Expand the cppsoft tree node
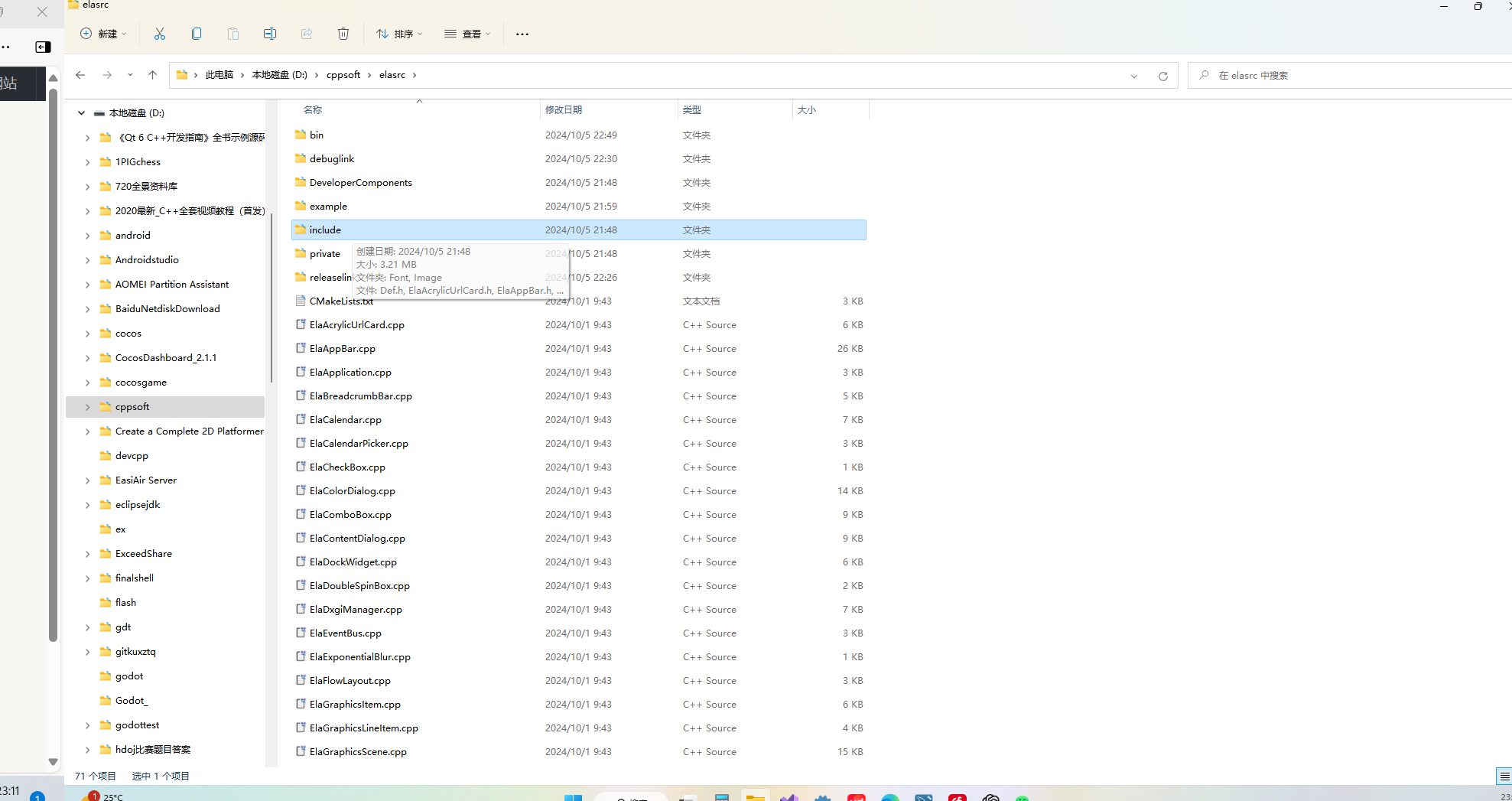 point(87,407)
